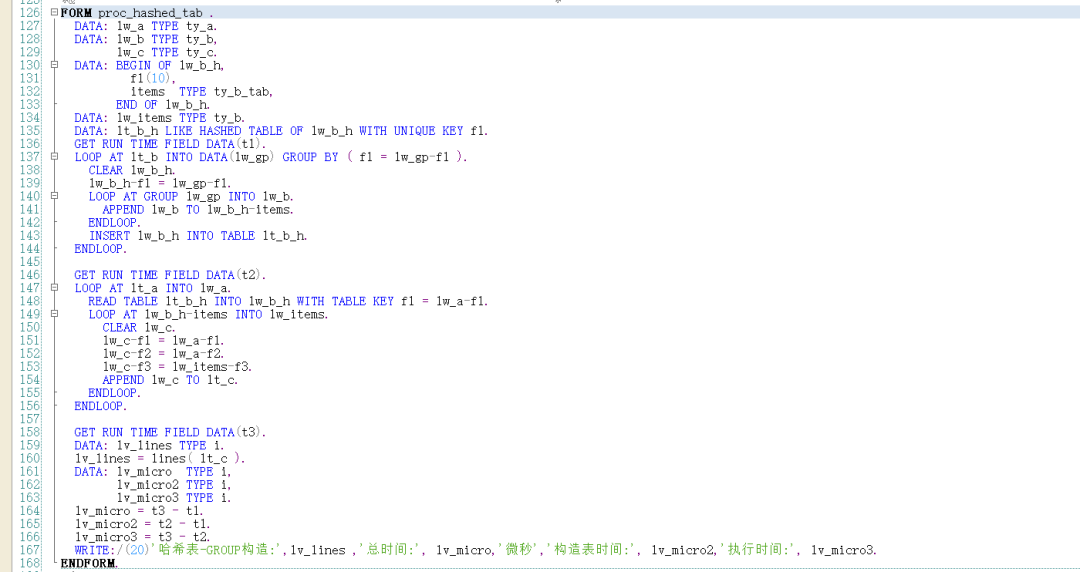Click 'UNIQUE' keyword on line 135
This screenshot has height=572, width=1080.
pyautogui.click(x=415, y=130)
